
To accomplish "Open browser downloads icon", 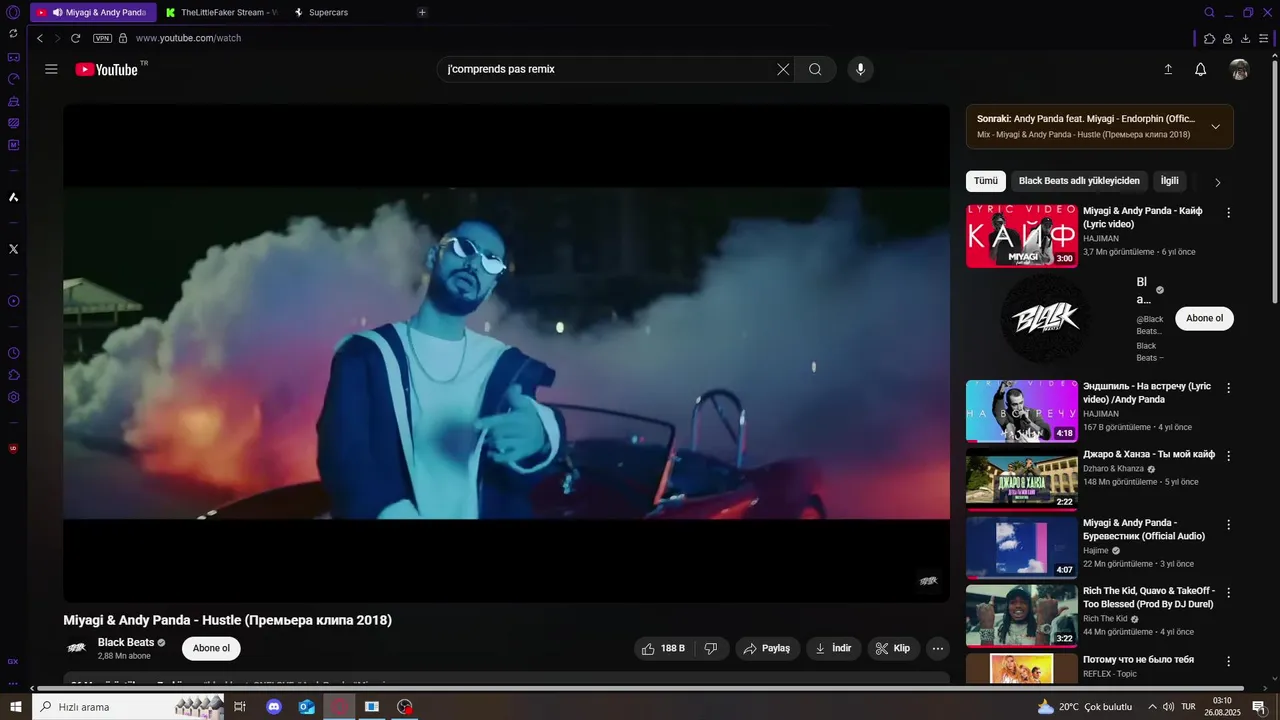I will (x=1245, y=38).
